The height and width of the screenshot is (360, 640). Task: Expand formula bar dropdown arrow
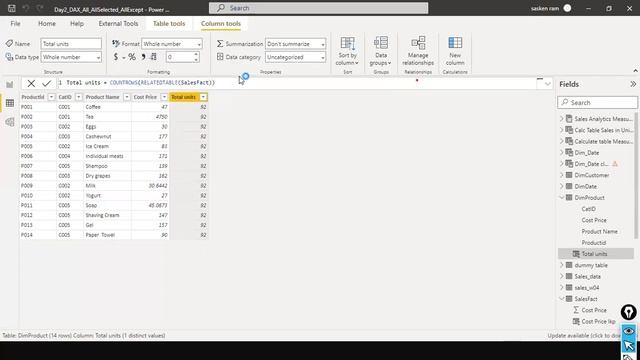(548, 84)
